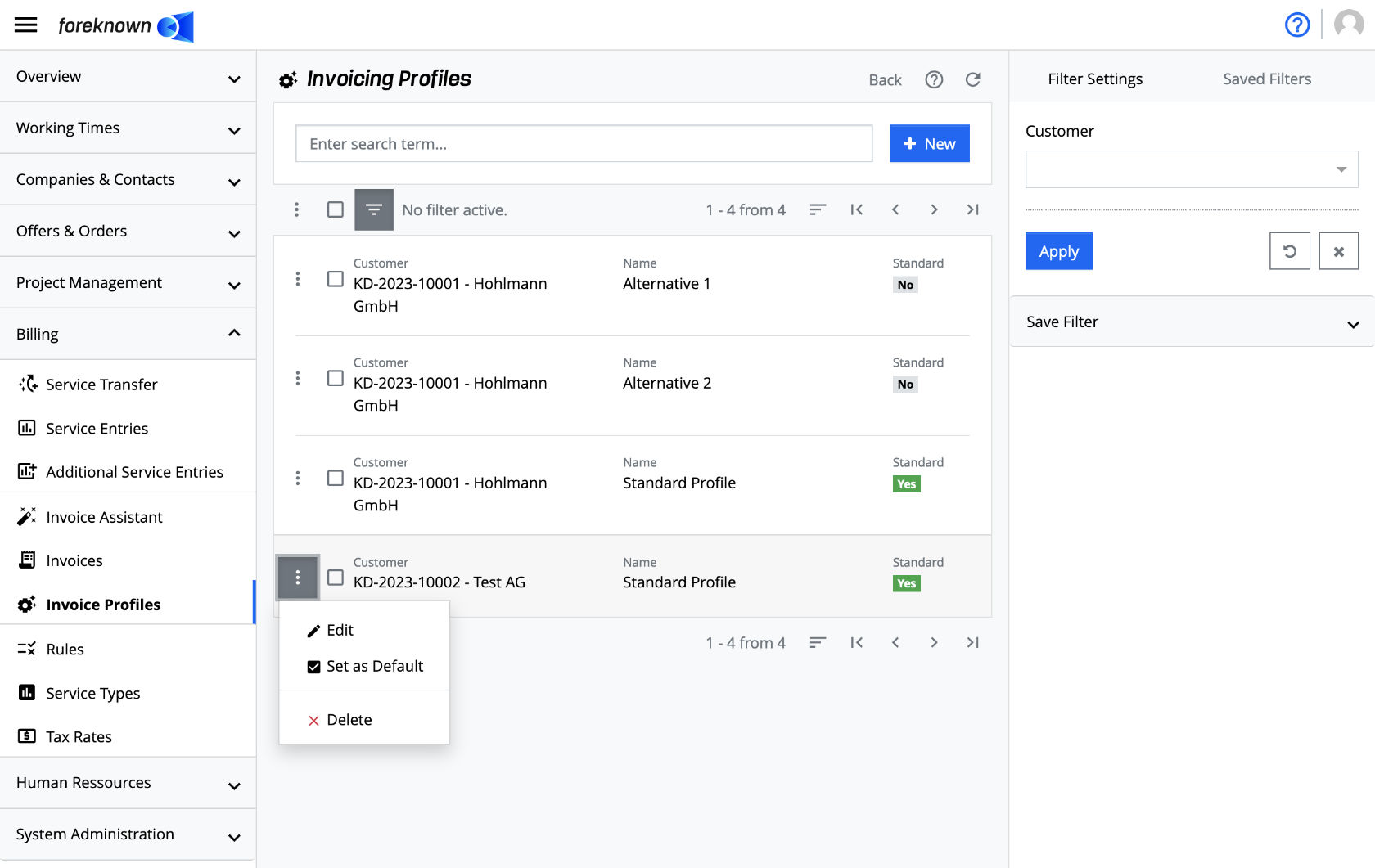Collapse the Billing section
Screen dimensions: 1375x868
[x=128, y=334]
